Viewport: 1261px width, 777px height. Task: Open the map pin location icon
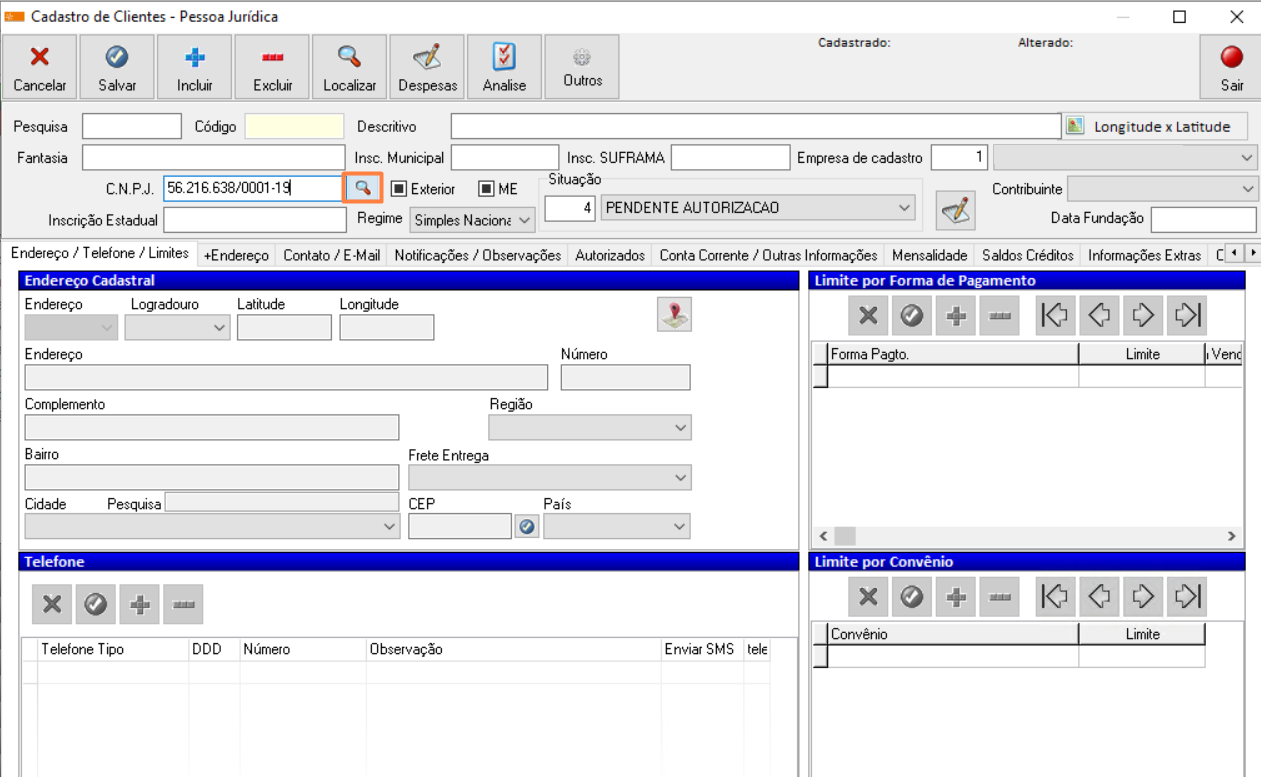coord(675,315)
